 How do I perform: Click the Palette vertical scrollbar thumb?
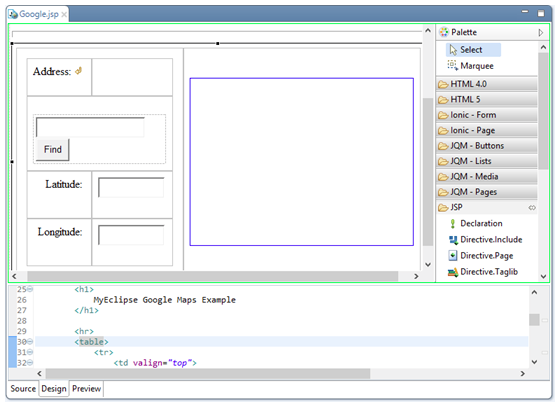pos(543,111)
